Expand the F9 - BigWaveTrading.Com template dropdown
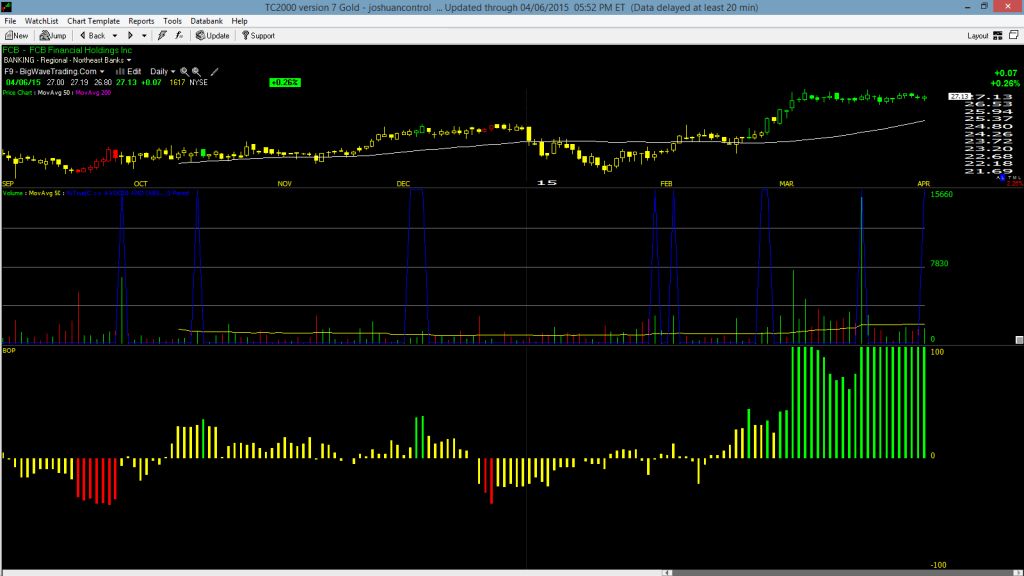This screenshot has height=576, width=1024. (102, 72)
